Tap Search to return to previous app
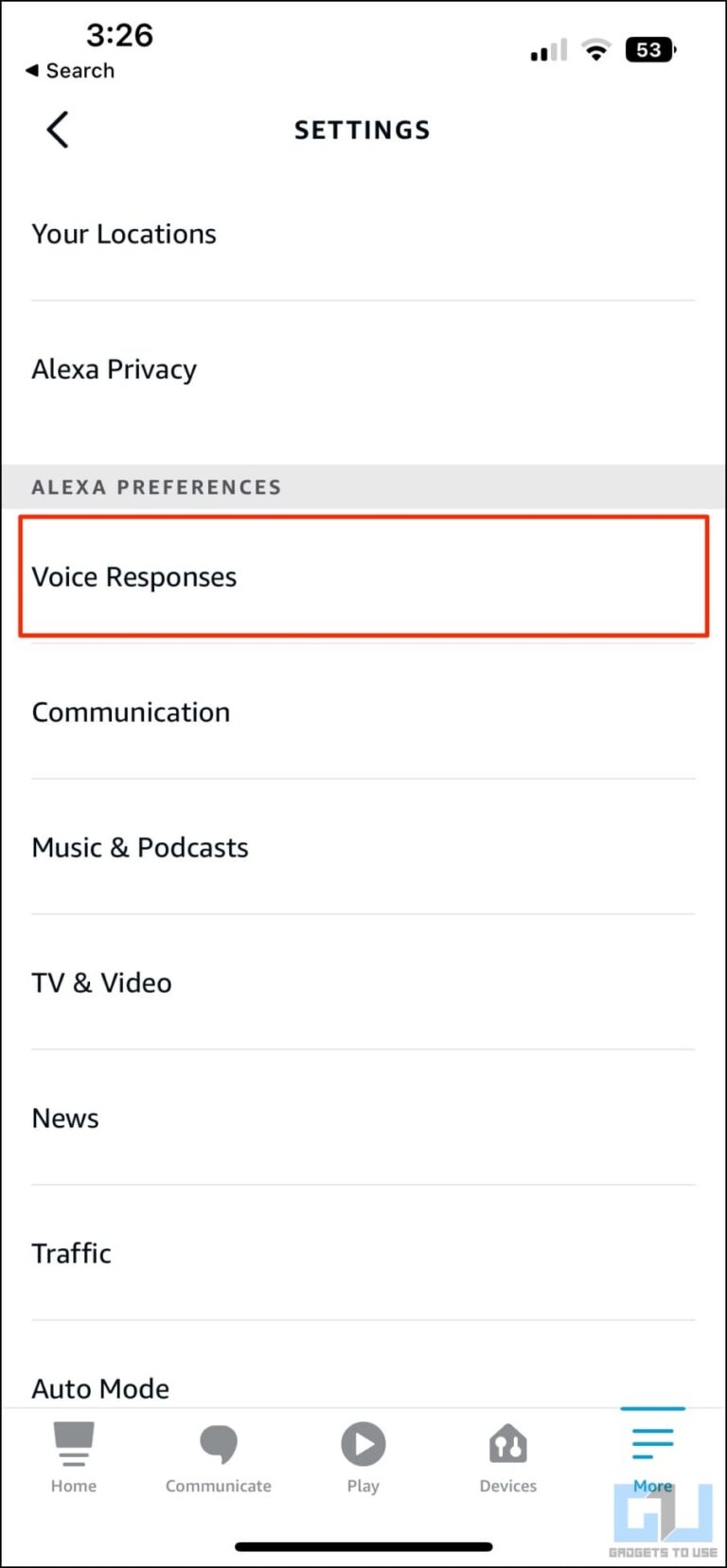727x1568 pixels. [68, 70]
